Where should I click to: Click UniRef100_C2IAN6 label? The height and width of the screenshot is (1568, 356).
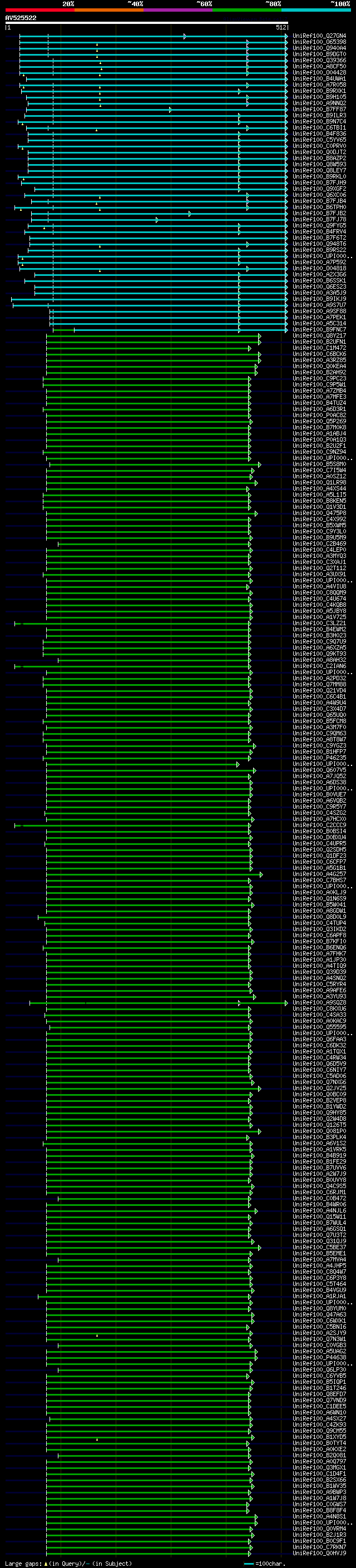pos(319,666)
